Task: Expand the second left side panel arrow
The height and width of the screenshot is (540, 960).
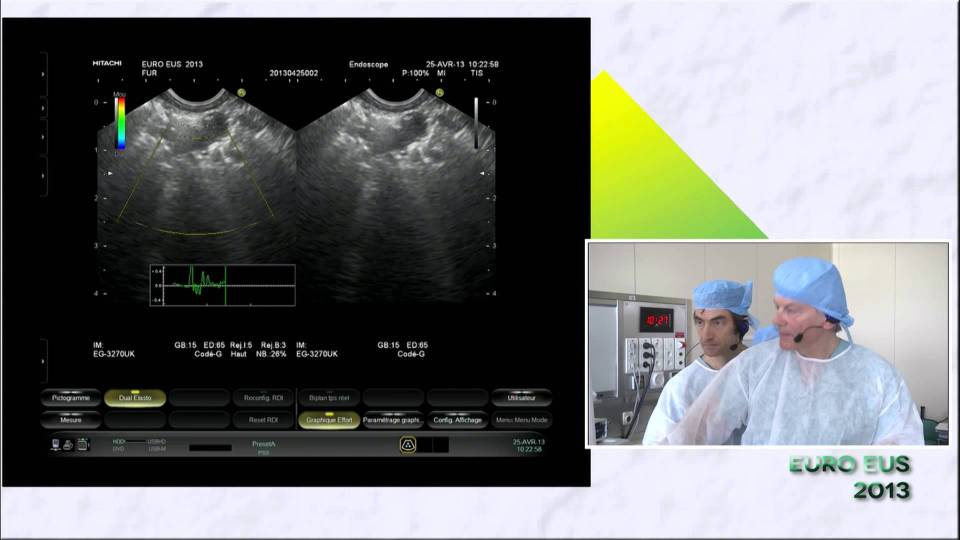Action: 43,108
